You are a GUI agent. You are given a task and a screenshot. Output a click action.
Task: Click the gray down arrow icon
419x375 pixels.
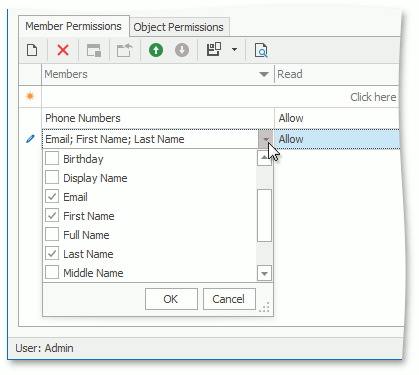tap(182, 50)
